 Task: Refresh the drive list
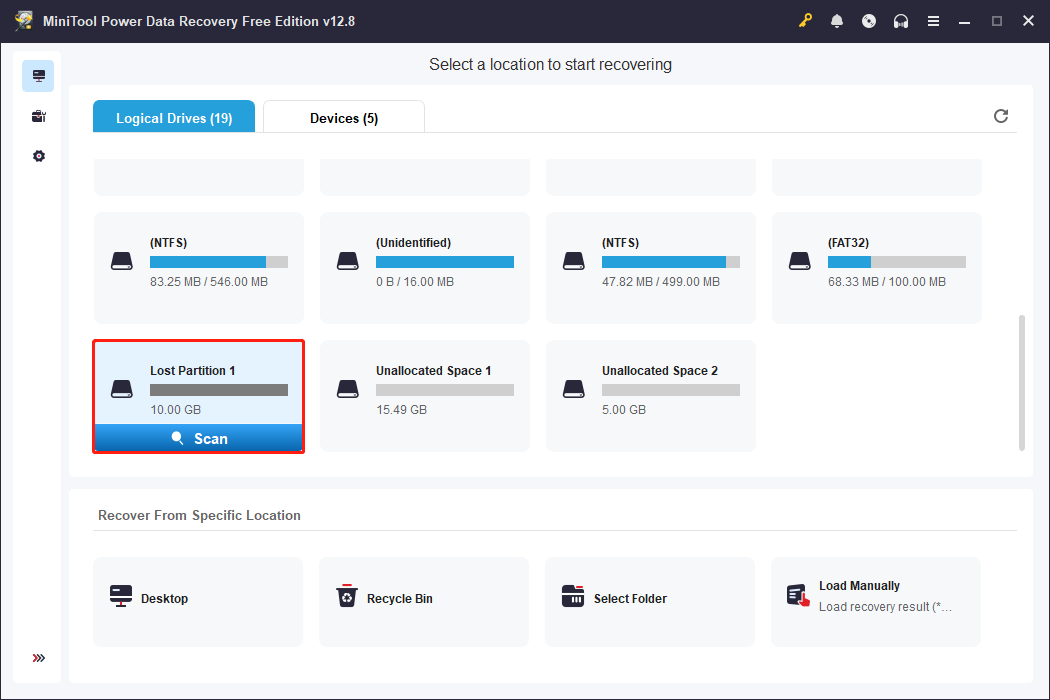click(1000, 116)
